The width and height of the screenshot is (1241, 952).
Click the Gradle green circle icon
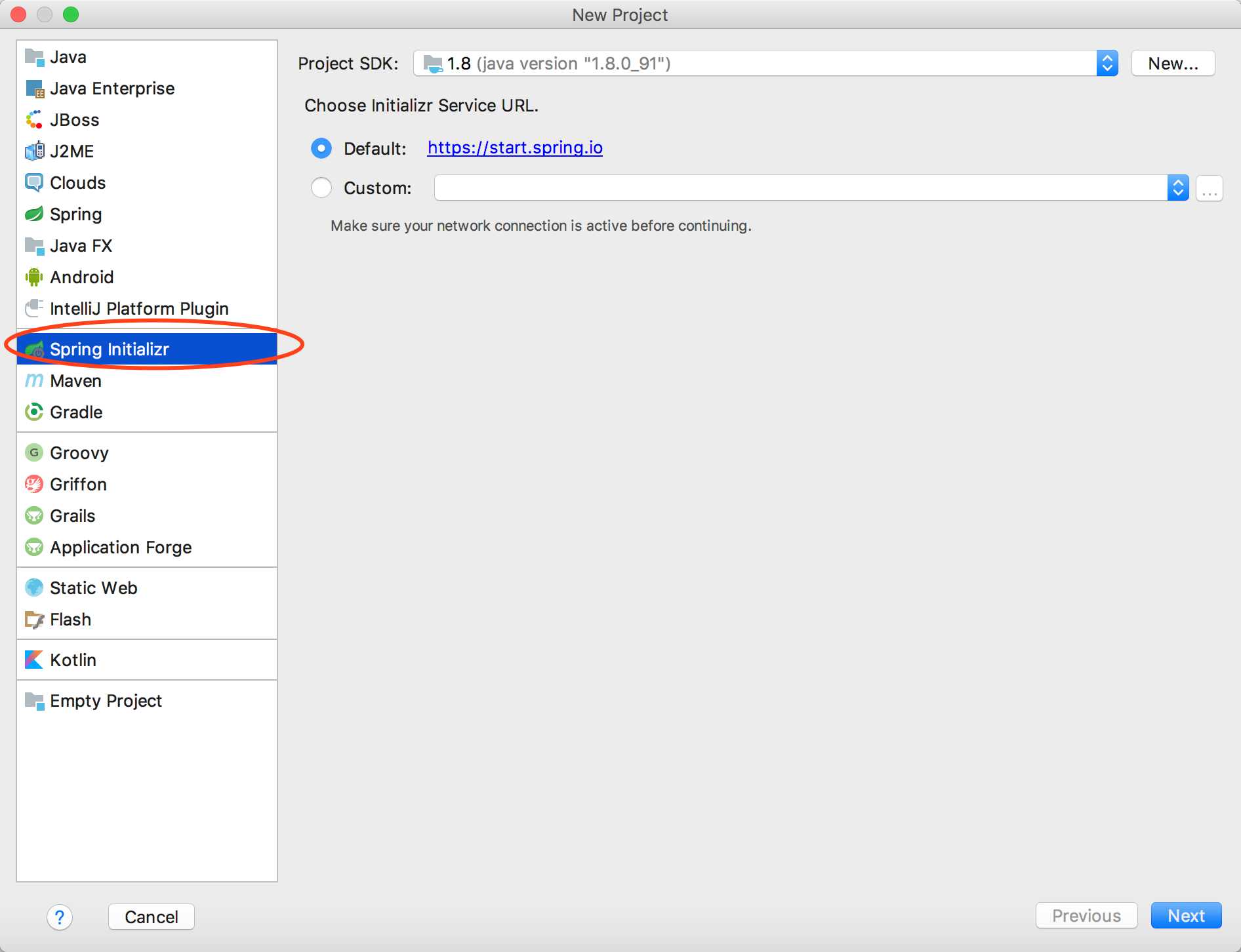click(34, 412)
